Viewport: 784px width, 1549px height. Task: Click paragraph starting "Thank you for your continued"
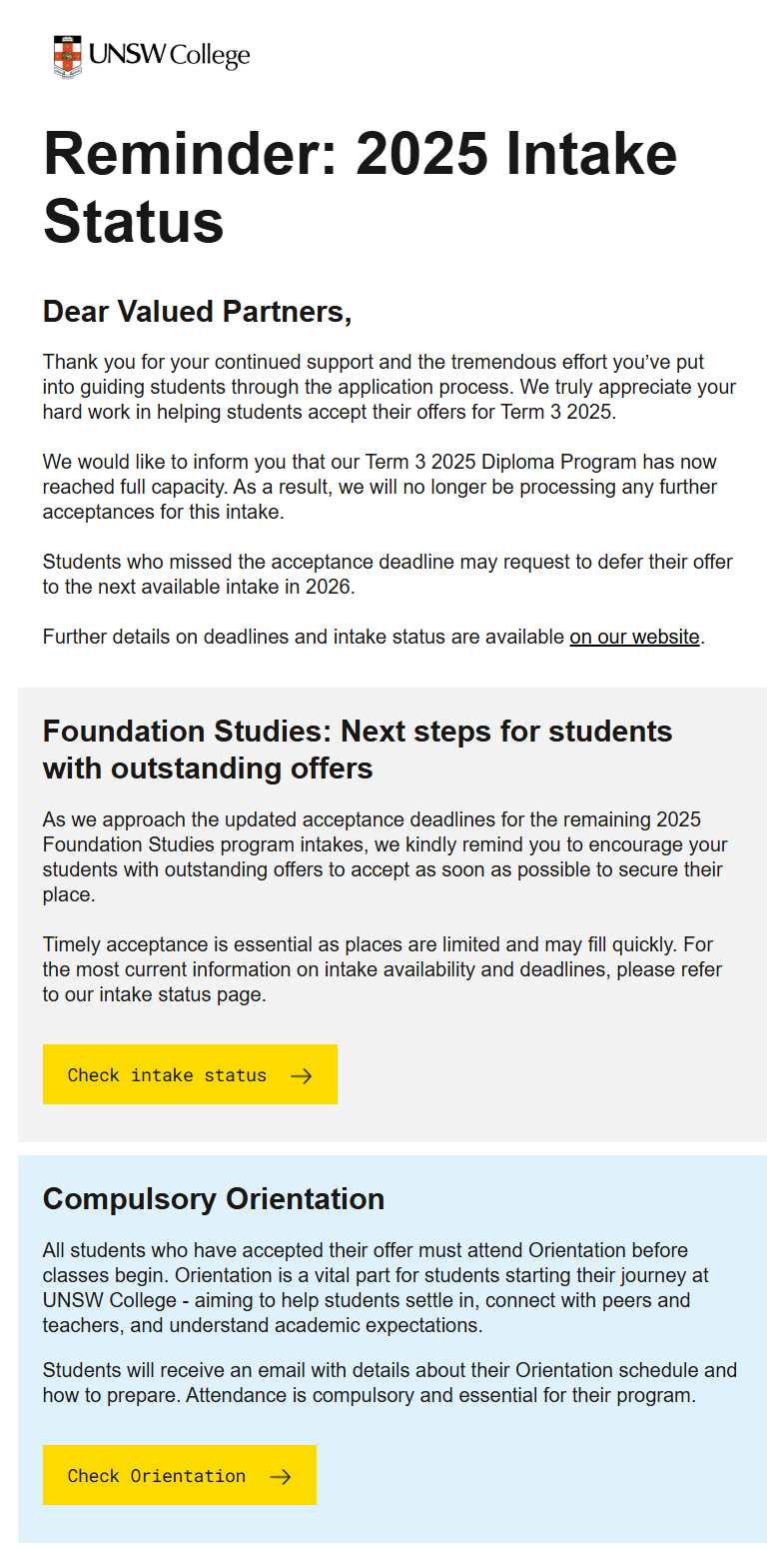(x=390, y=387)
